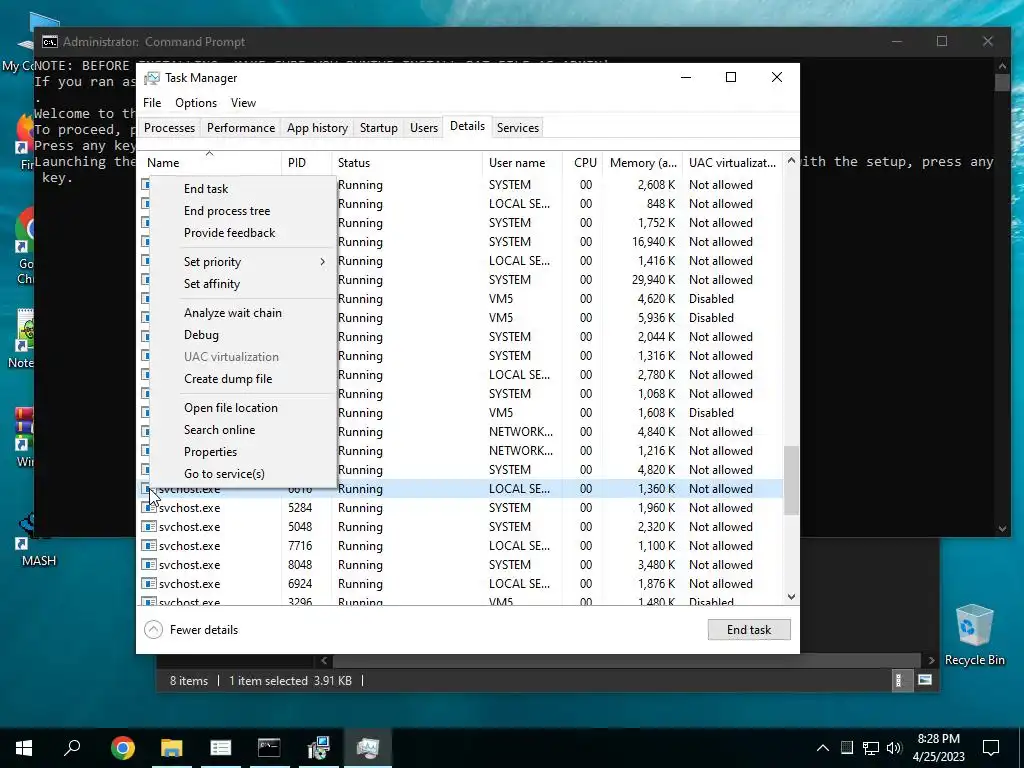The width and height of the screenshot is (1024, 768).
Task: Choose End process tree
Action: 227,211
